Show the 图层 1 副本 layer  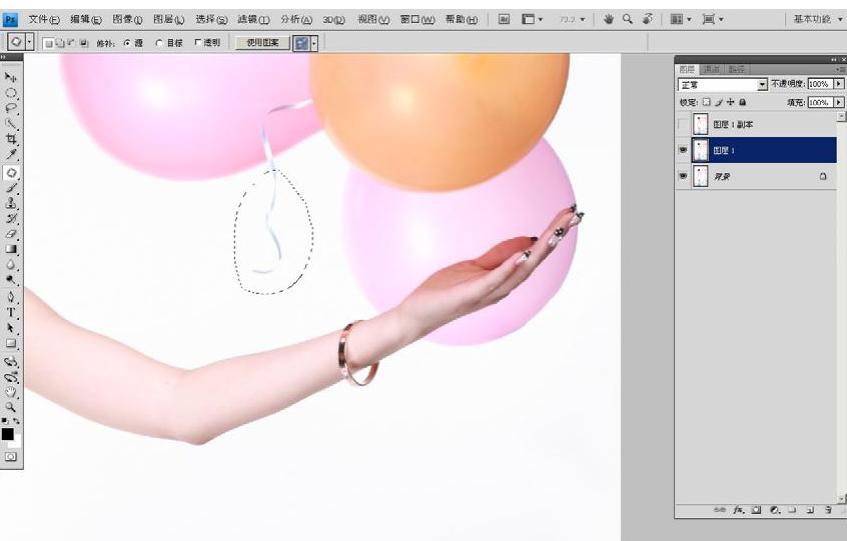(683, 124)
